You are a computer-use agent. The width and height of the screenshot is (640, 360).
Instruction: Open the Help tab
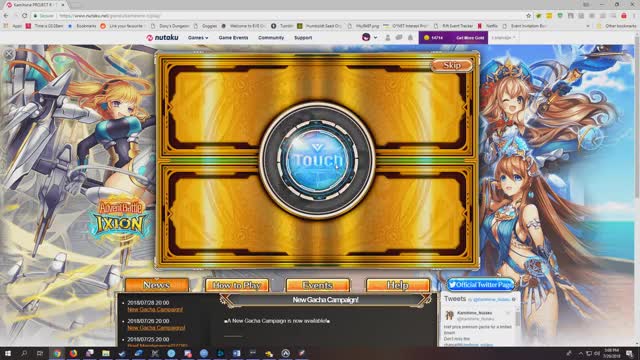click(398, 285)
